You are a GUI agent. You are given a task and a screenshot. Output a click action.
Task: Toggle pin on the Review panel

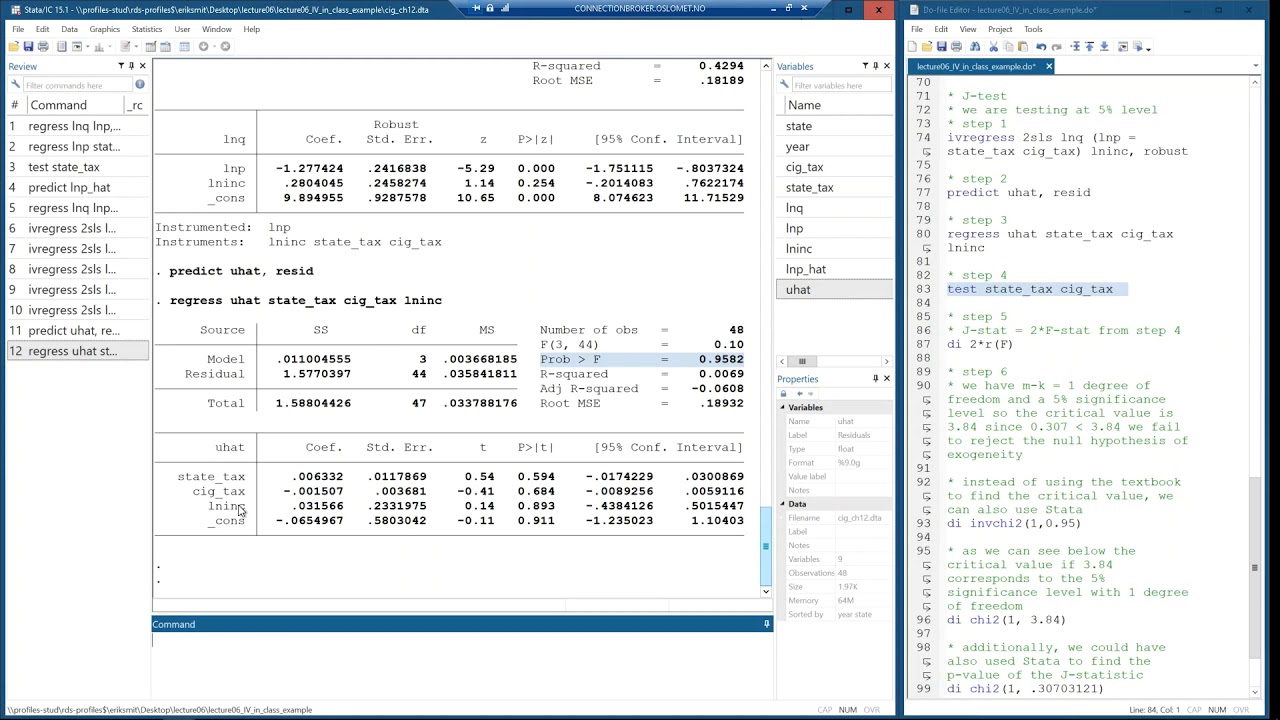132,66
